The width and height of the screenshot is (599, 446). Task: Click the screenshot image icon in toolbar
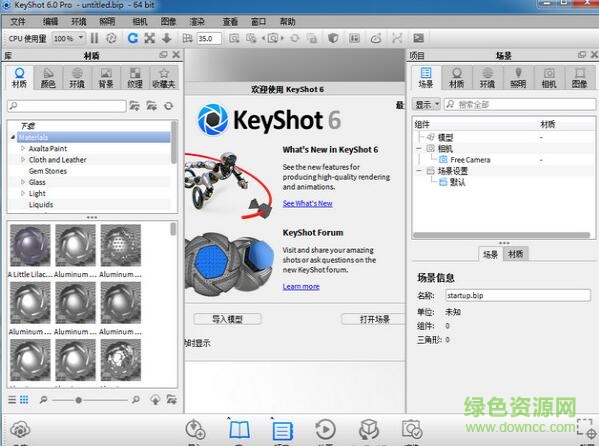pos(419,38)
